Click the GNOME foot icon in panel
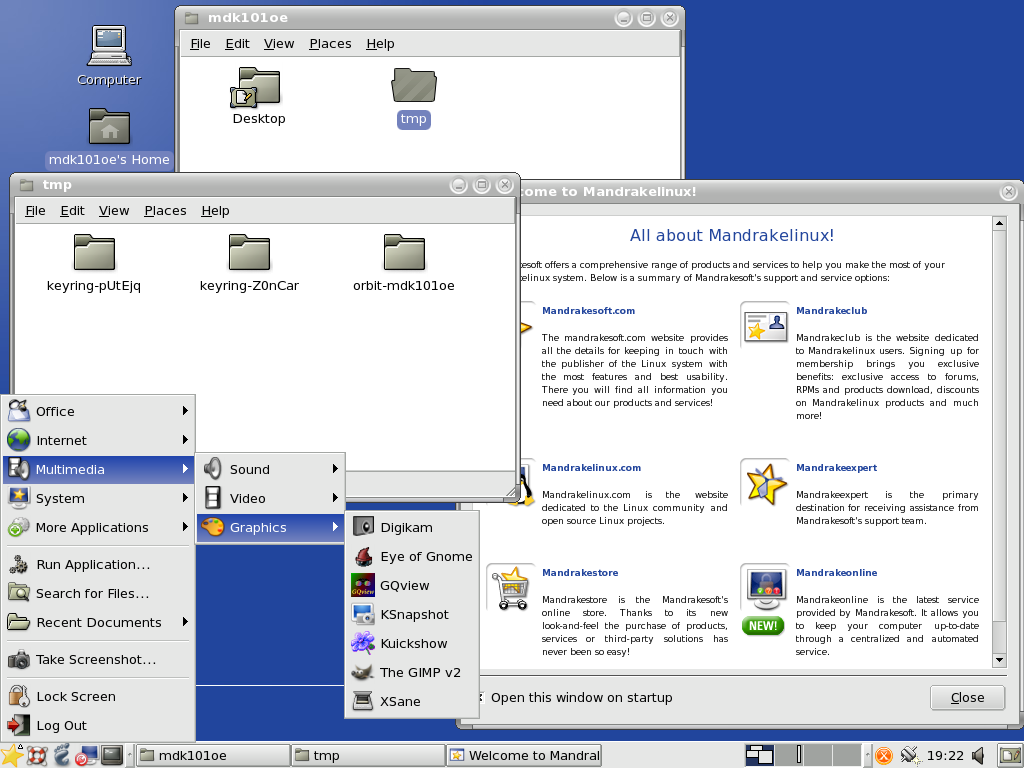 (61, 756)
